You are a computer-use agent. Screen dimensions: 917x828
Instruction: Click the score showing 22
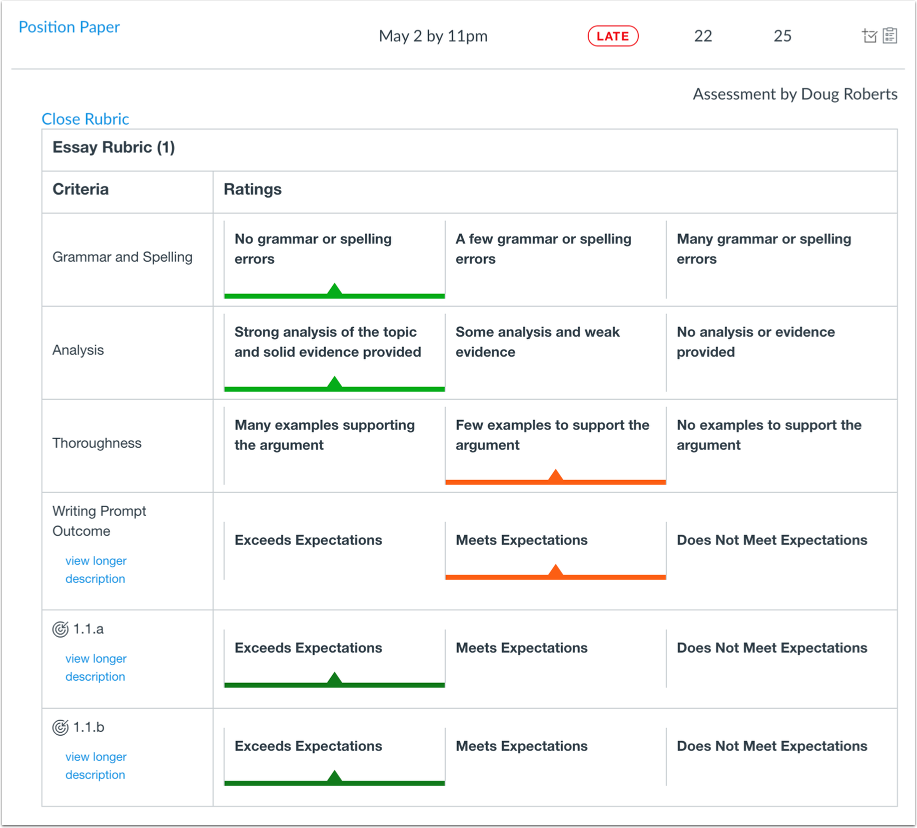(703, 35)
